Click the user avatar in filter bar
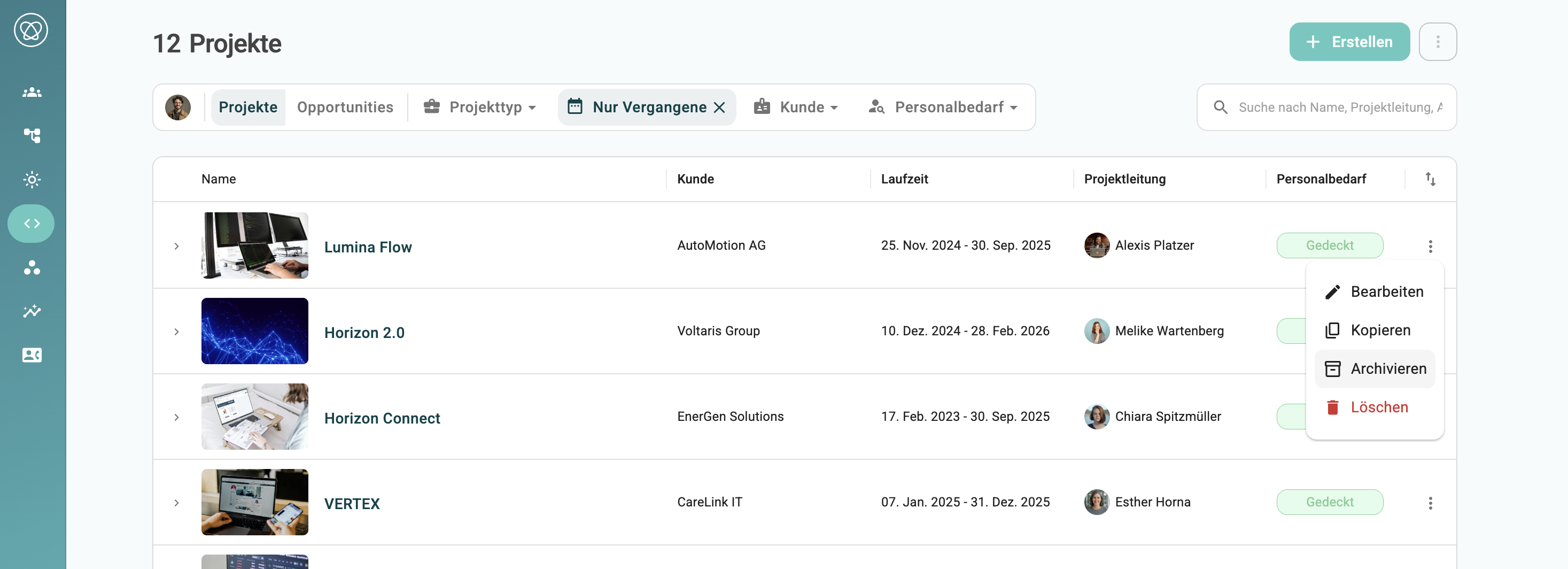Viewport: 1568px width, 569px height. [178, 107]
